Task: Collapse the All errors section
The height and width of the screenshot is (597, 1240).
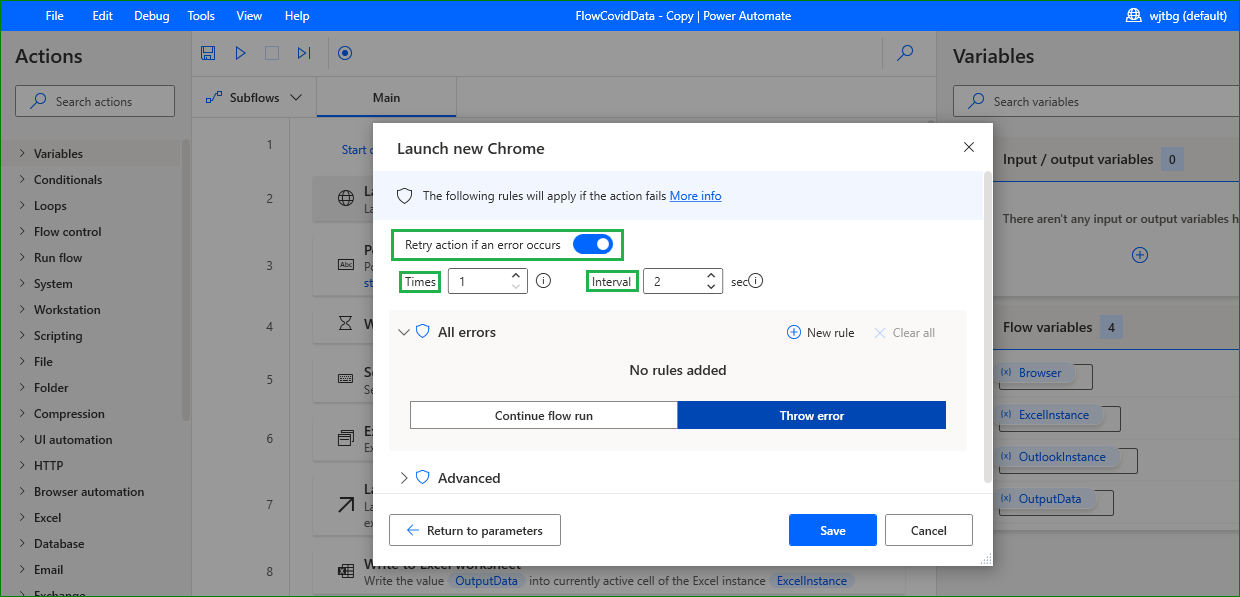Action: pyautogui.click(x=404, y=332)
